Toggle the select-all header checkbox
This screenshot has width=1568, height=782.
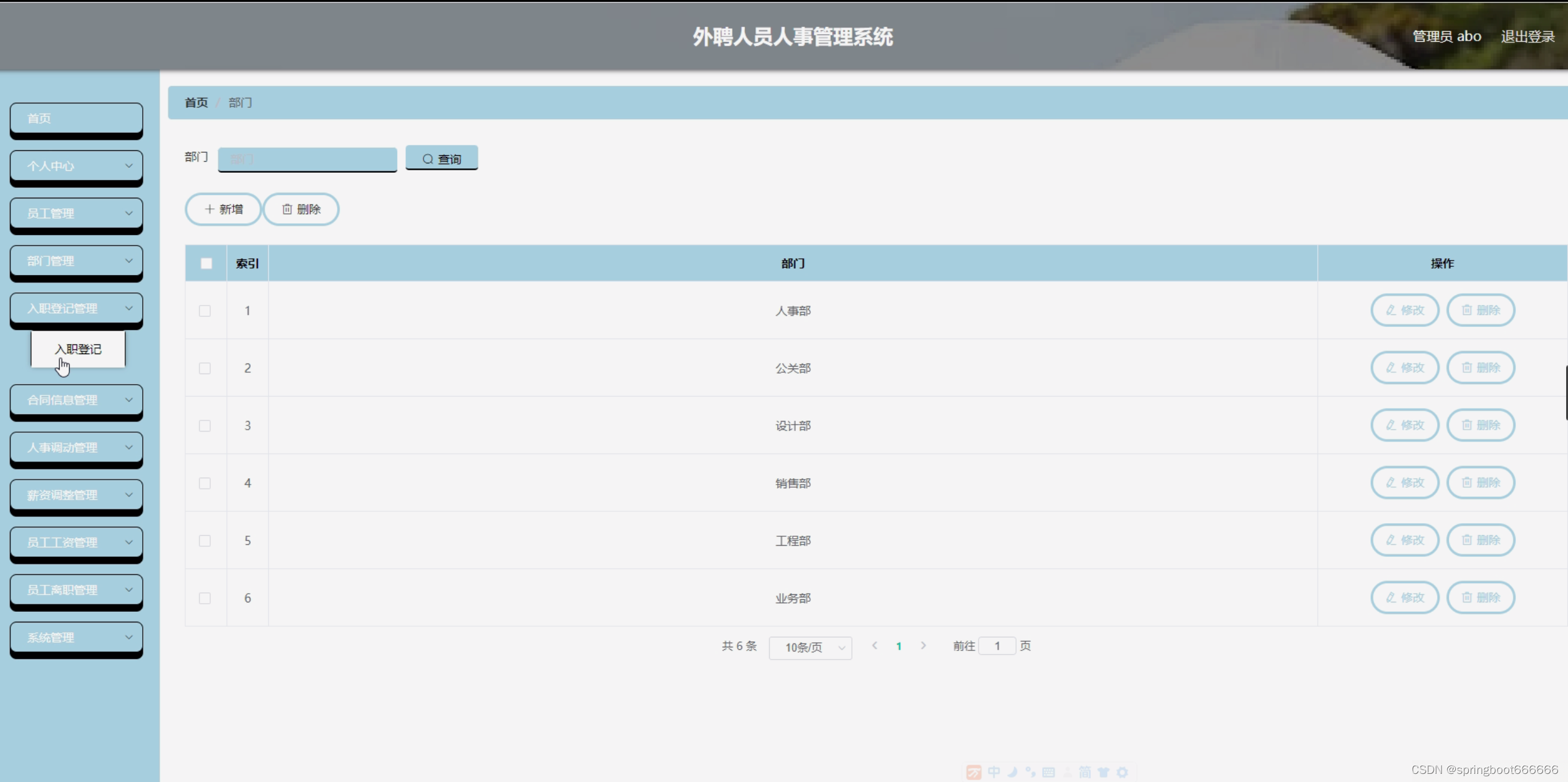[206, 264]
